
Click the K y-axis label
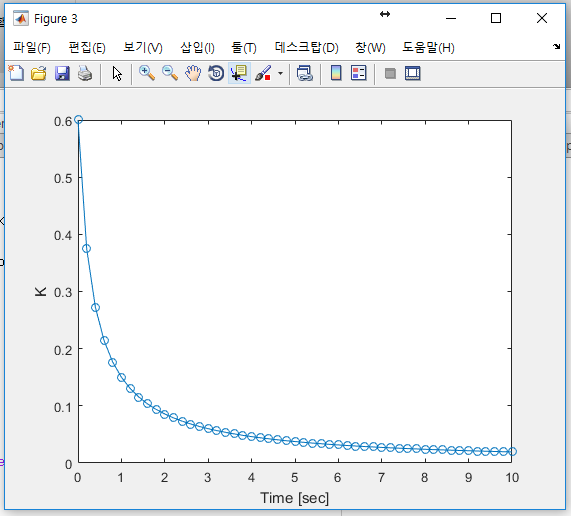point(40,291)
